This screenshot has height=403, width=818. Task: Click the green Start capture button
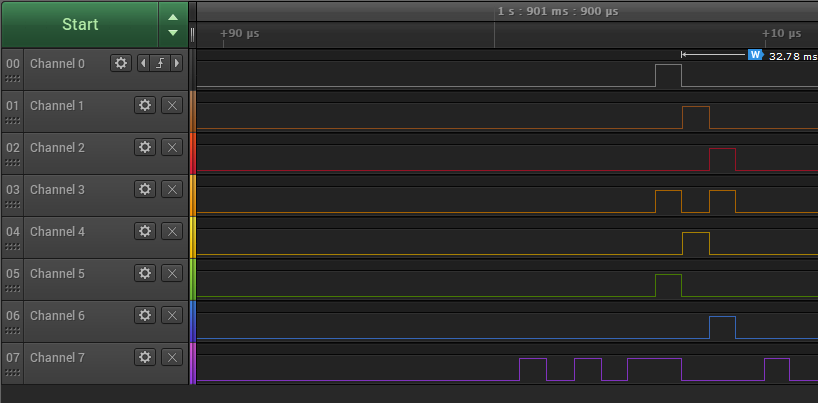point(79,24)
